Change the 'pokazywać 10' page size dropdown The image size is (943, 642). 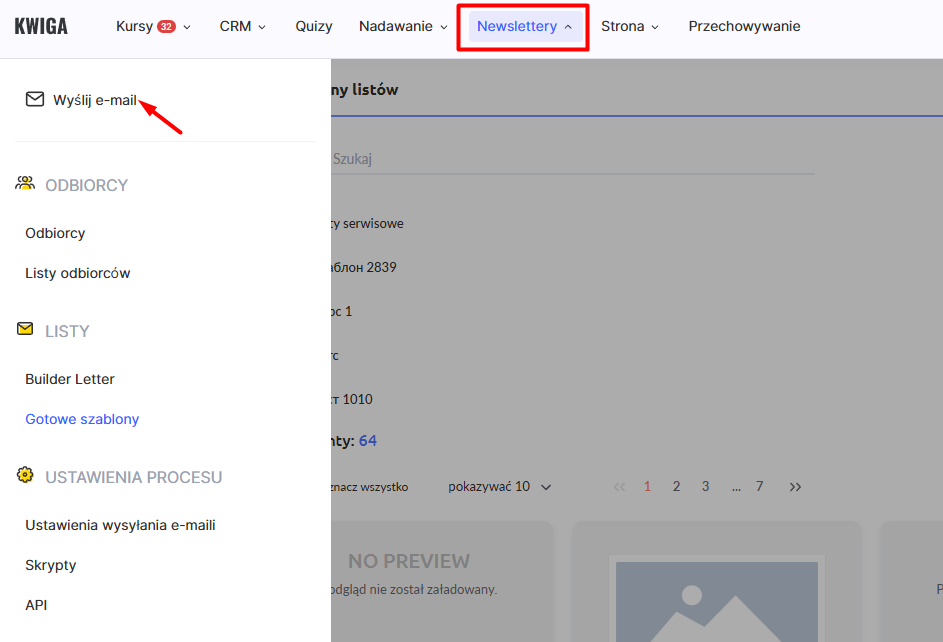(x=500, y=487)
